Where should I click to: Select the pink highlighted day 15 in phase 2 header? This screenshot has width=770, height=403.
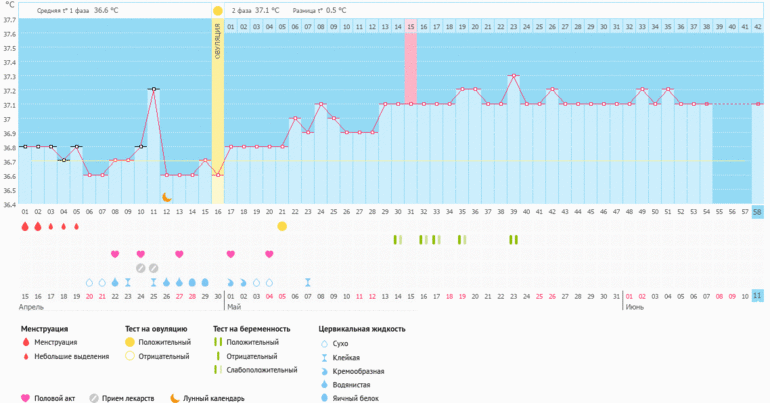(410, 26)
